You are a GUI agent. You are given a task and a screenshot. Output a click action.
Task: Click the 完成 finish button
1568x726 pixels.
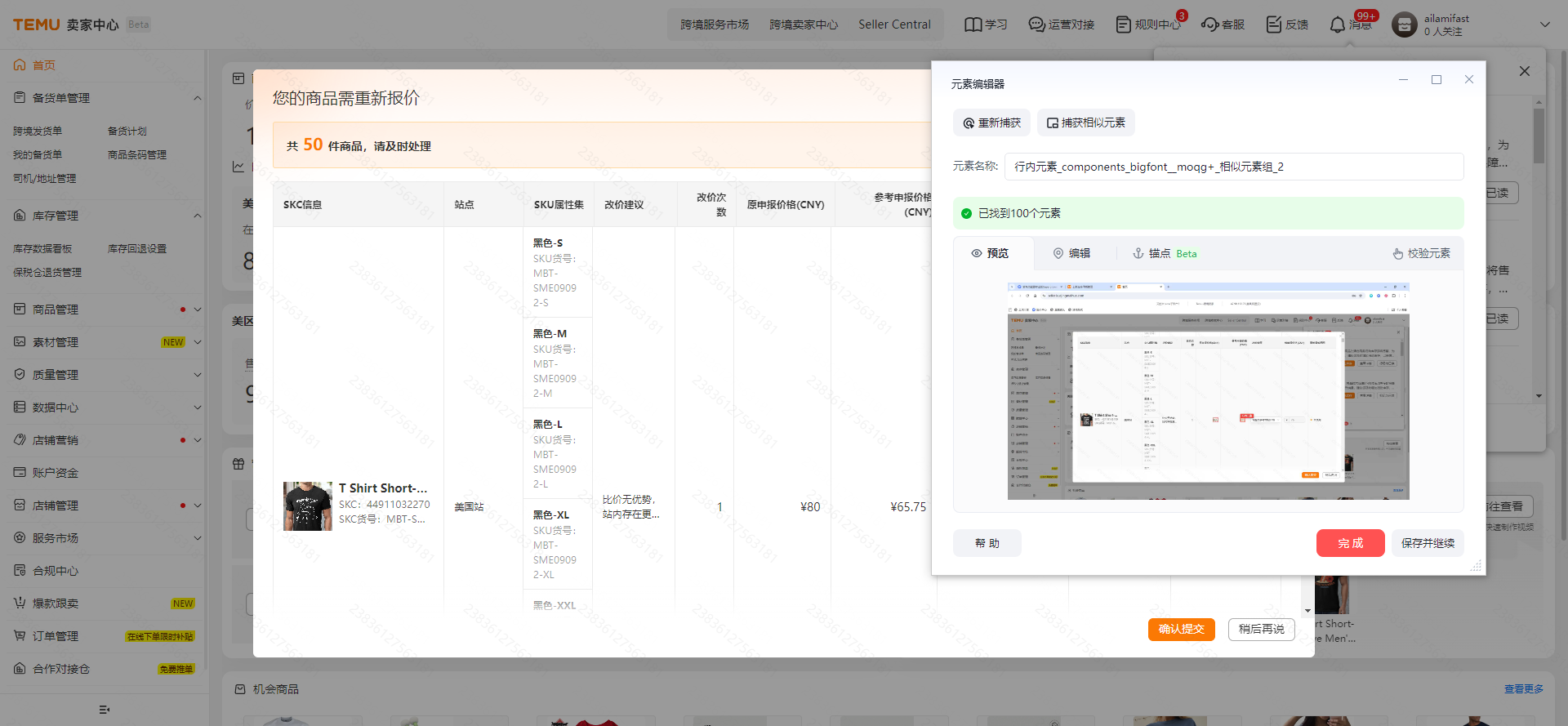[x=1350, y=543]
